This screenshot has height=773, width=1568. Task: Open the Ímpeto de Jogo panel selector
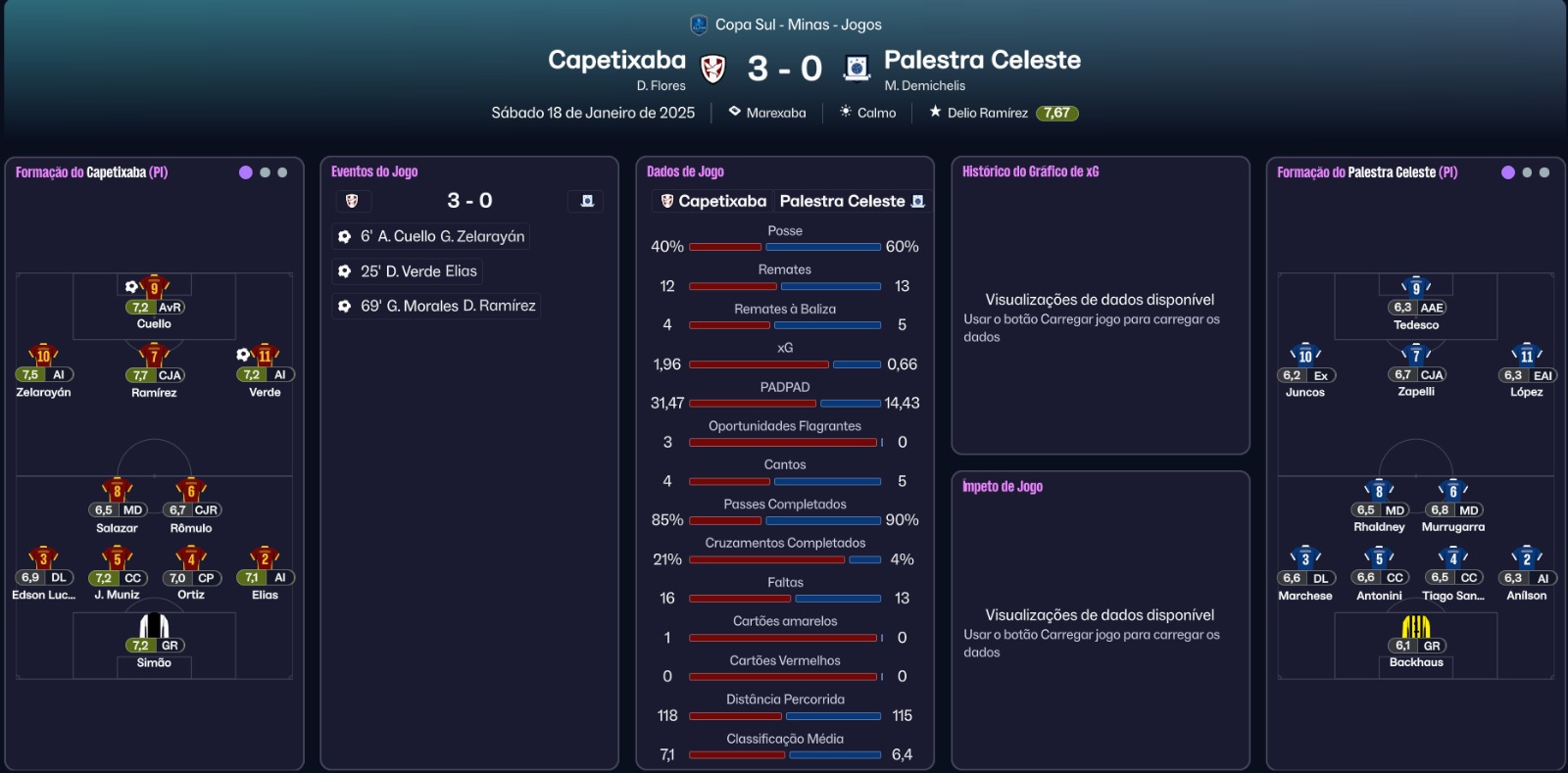[x=1002, y=487]
